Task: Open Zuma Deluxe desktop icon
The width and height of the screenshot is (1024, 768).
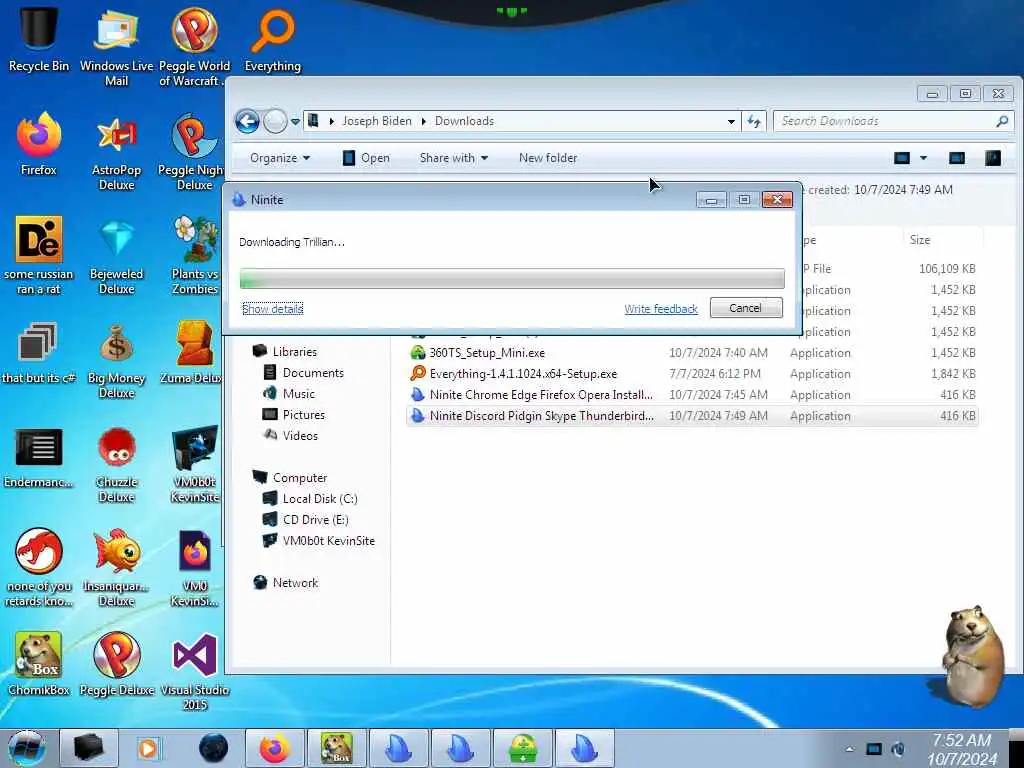Action: (x=193, y=353)
